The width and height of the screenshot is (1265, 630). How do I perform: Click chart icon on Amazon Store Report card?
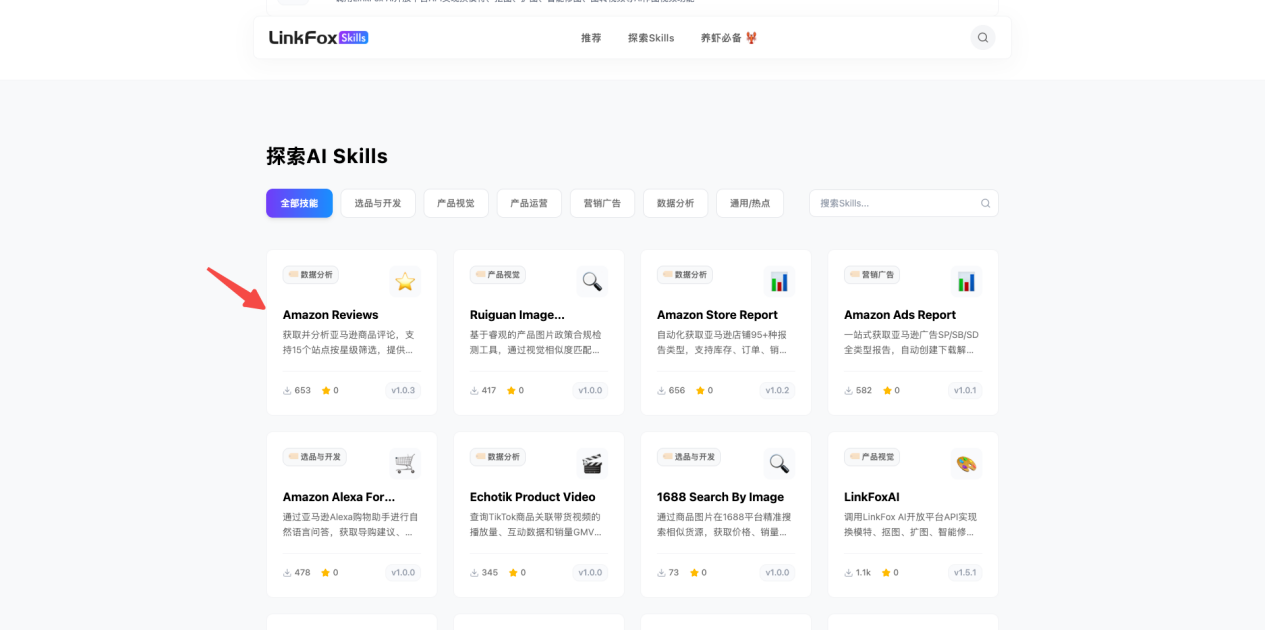point(779,281)
